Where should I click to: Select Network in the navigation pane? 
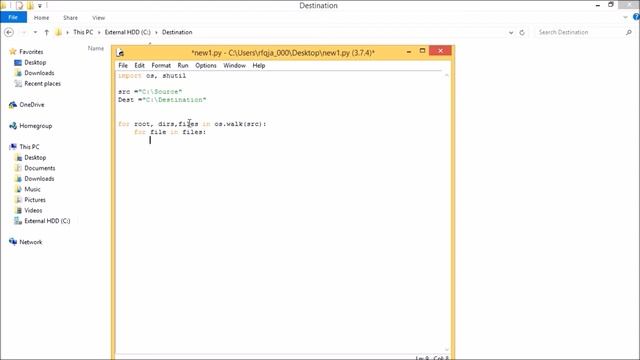click(x=31, y=242)
